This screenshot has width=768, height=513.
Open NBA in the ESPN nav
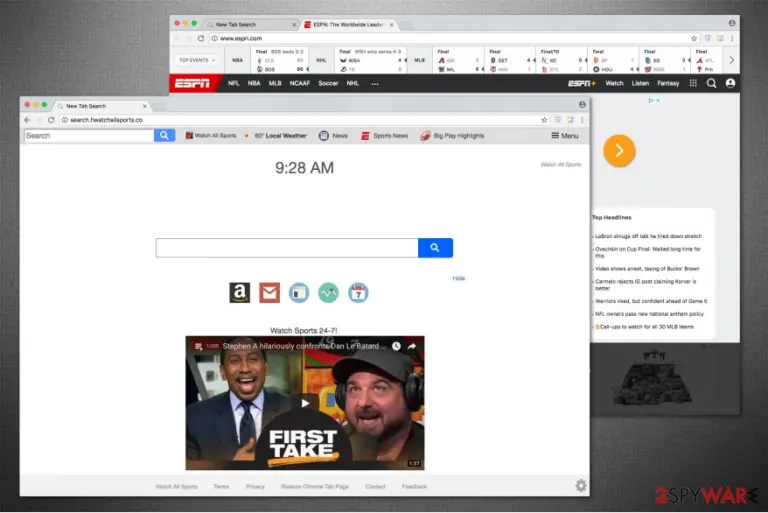tap(254, 83)
